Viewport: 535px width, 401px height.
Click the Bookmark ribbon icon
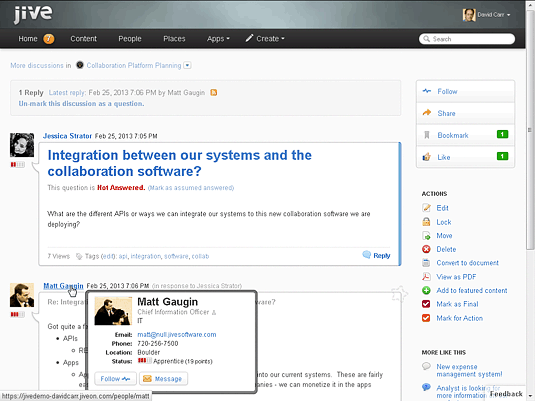point(426,135)
